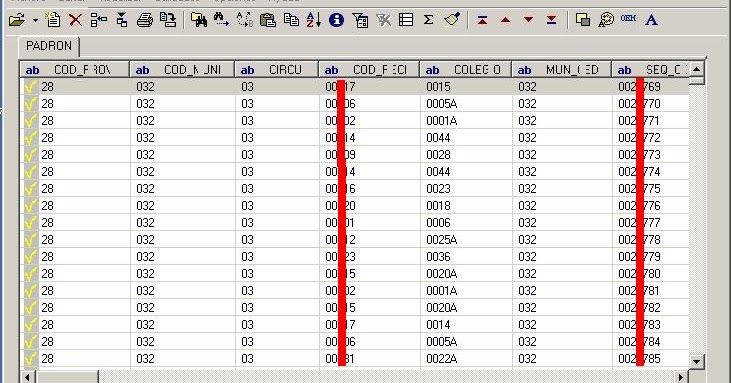The image size is (731, 383).
Task: Open a file with the folder icon
Action: click(17, 20)
